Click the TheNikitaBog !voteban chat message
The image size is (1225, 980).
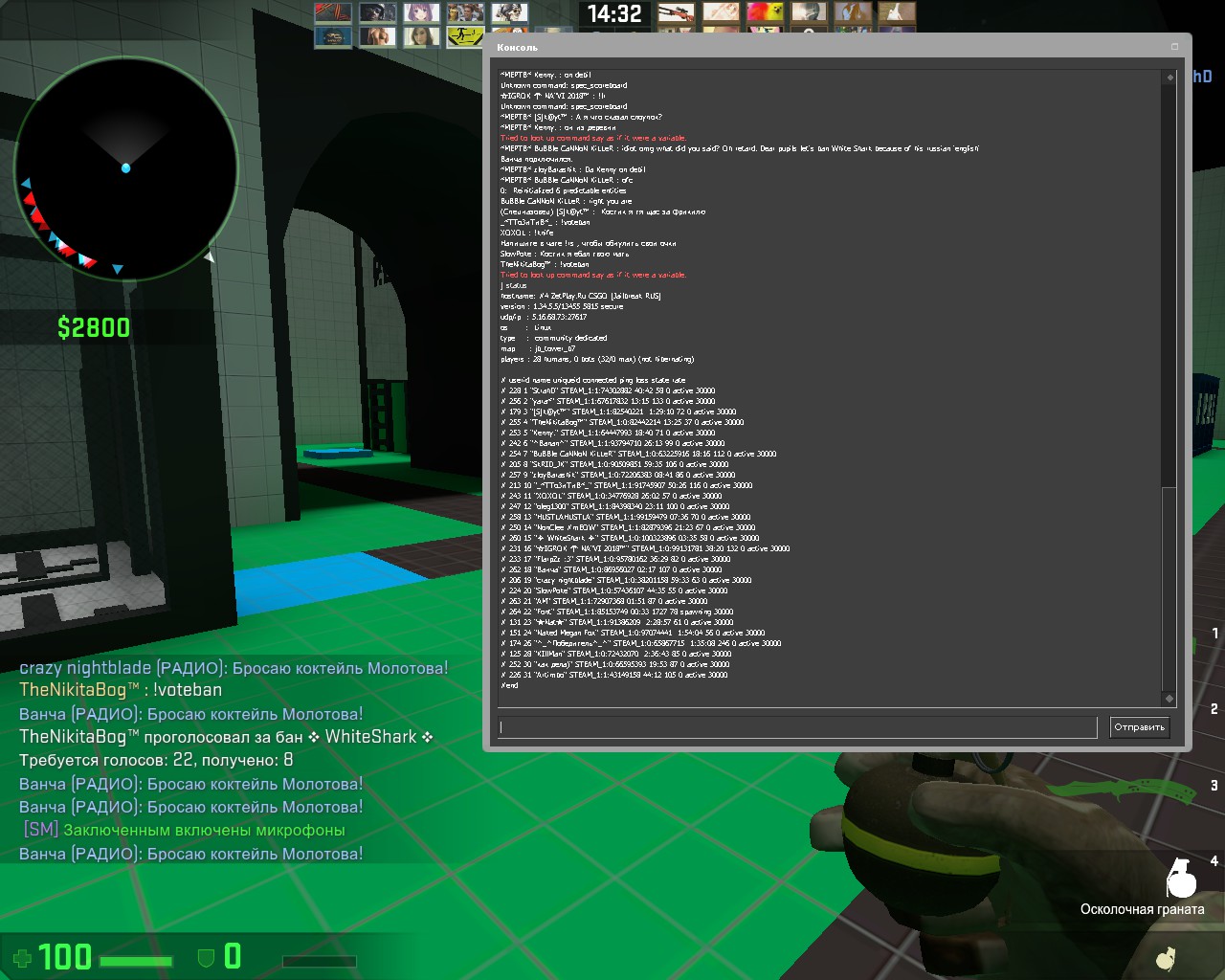[x=121, y=690]
